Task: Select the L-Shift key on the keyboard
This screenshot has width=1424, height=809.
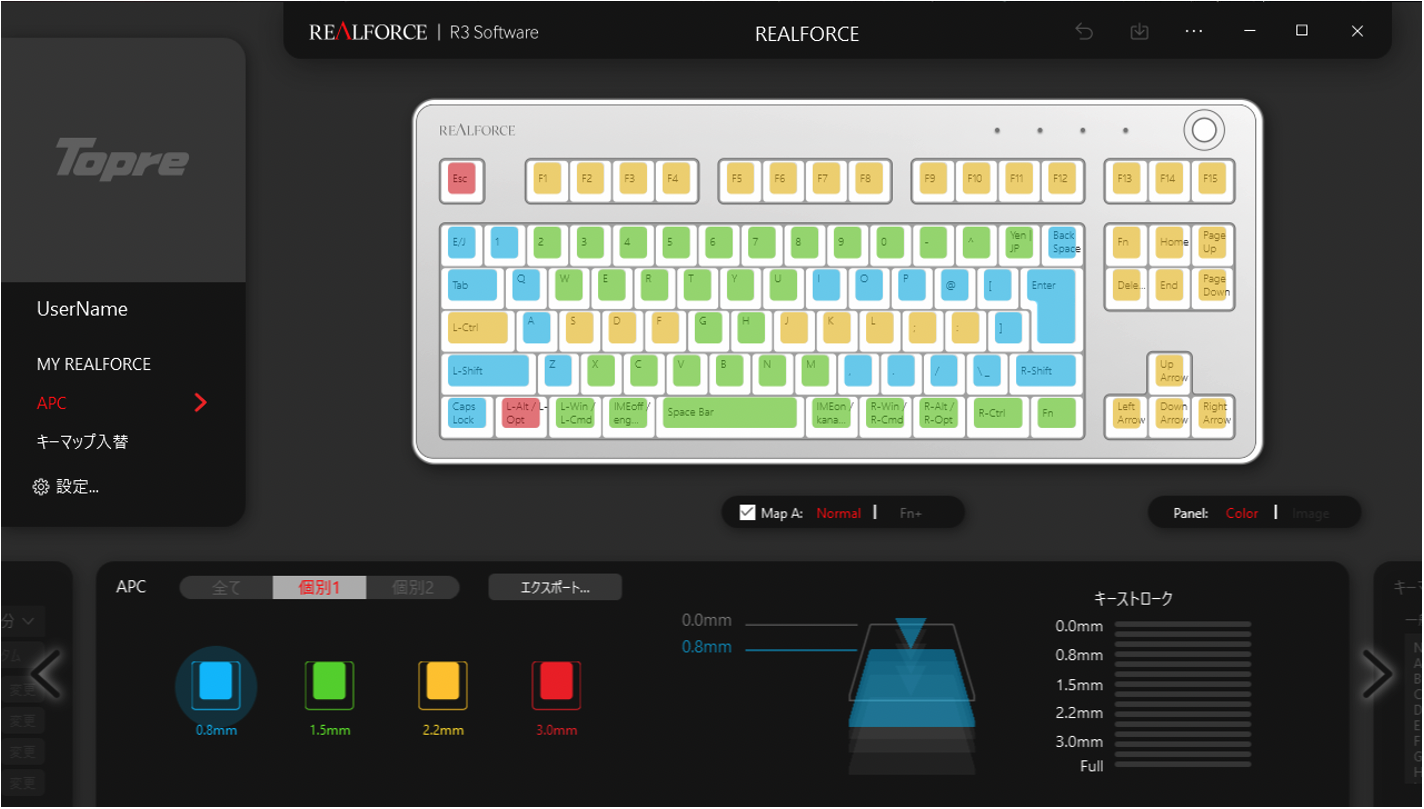Action: click(x=488, y=370)
